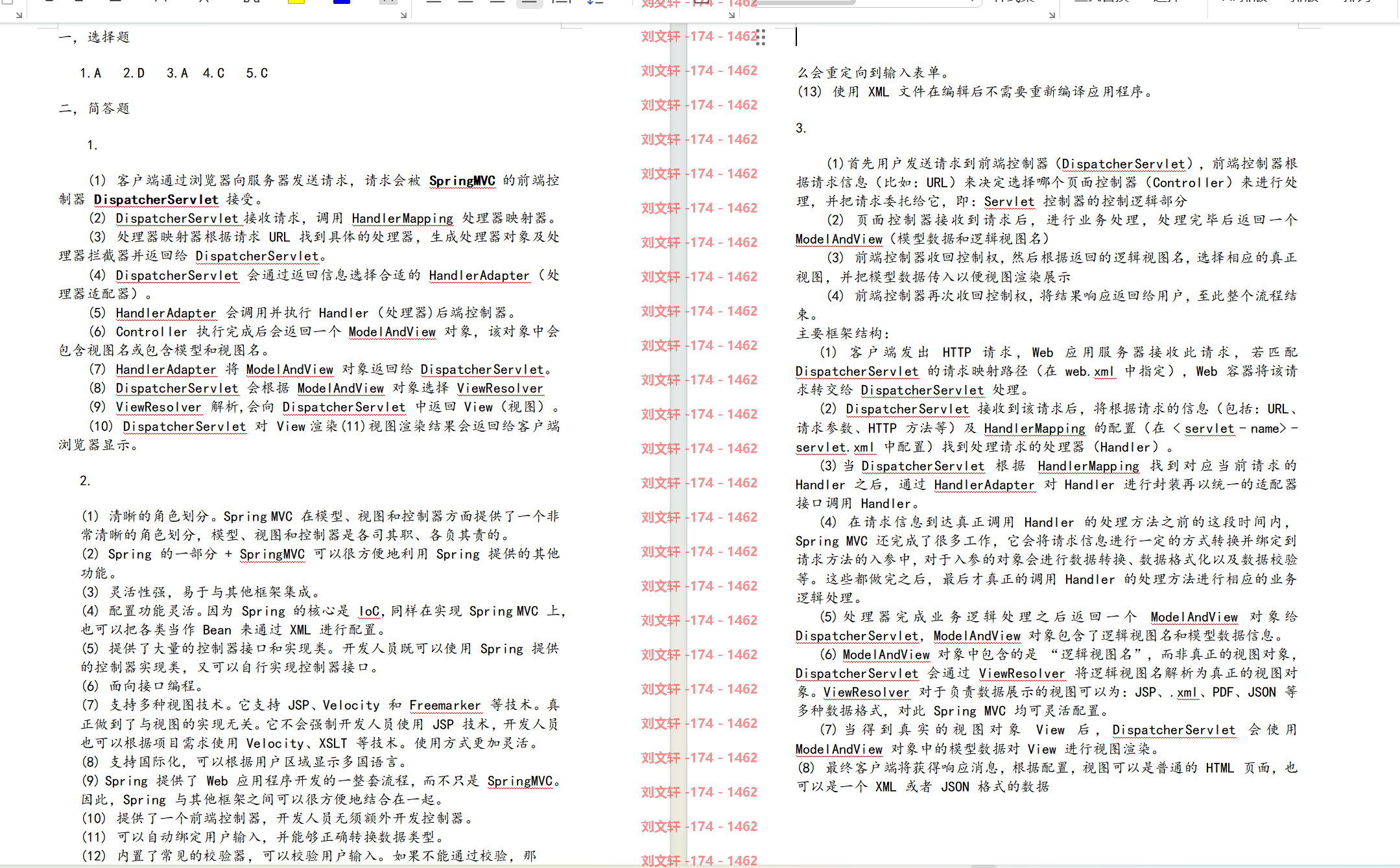Click underlined 'SpringMVC' in '(2) Spring 的一部分 +'
Viewport: 1400px width, 868px height.
[272, 554]
